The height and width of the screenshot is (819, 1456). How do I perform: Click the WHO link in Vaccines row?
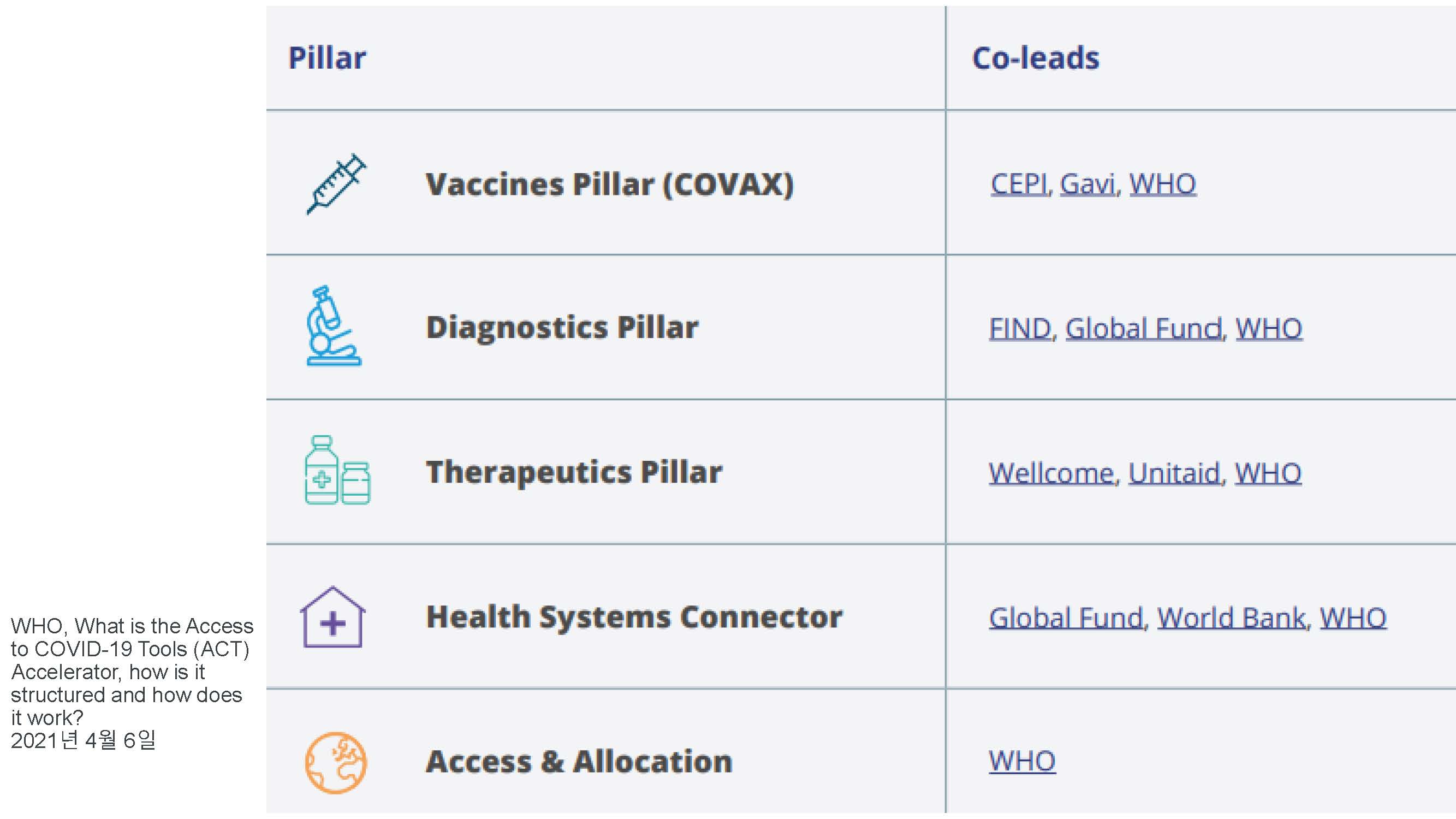point(1163,183)
